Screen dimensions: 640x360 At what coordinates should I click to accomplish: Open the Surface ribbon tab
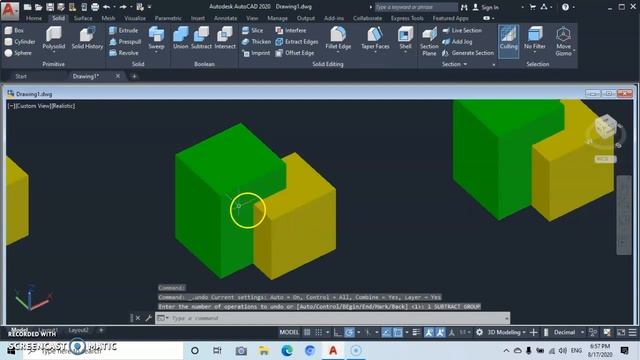click(83, 18)
